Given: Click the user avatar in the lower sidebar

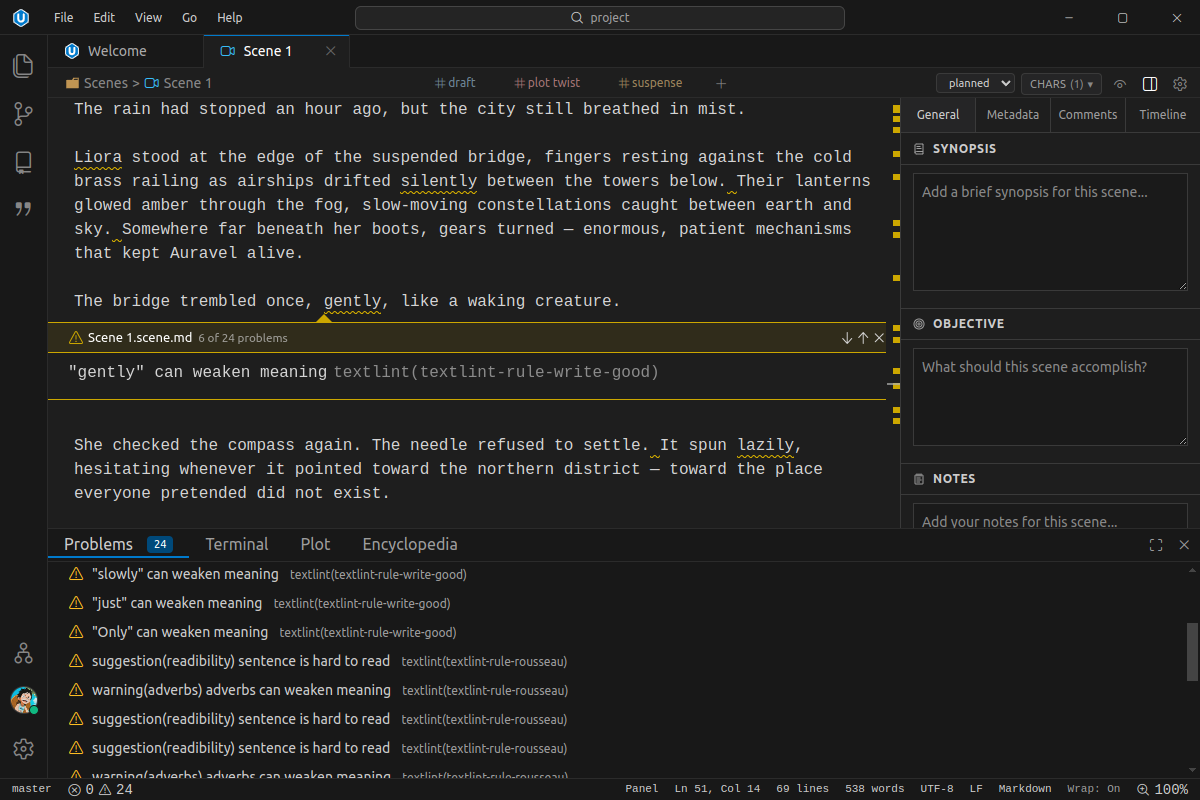Looking at the screenshot, I should click(x=22, y=700).
